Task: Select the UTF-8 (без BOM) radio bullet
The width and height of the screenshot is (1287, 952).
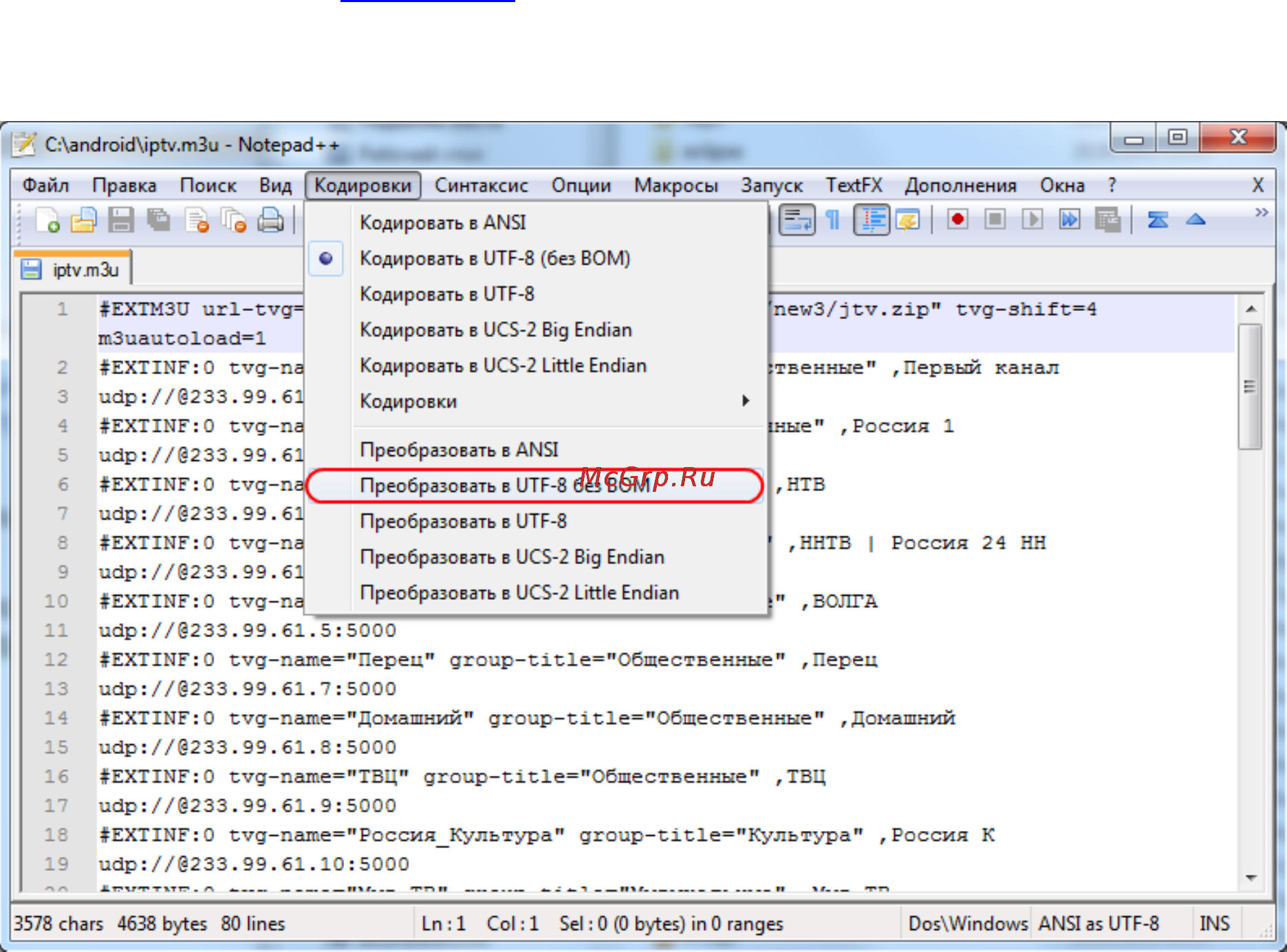Action: pyautogui.click(x=326, y=259)
